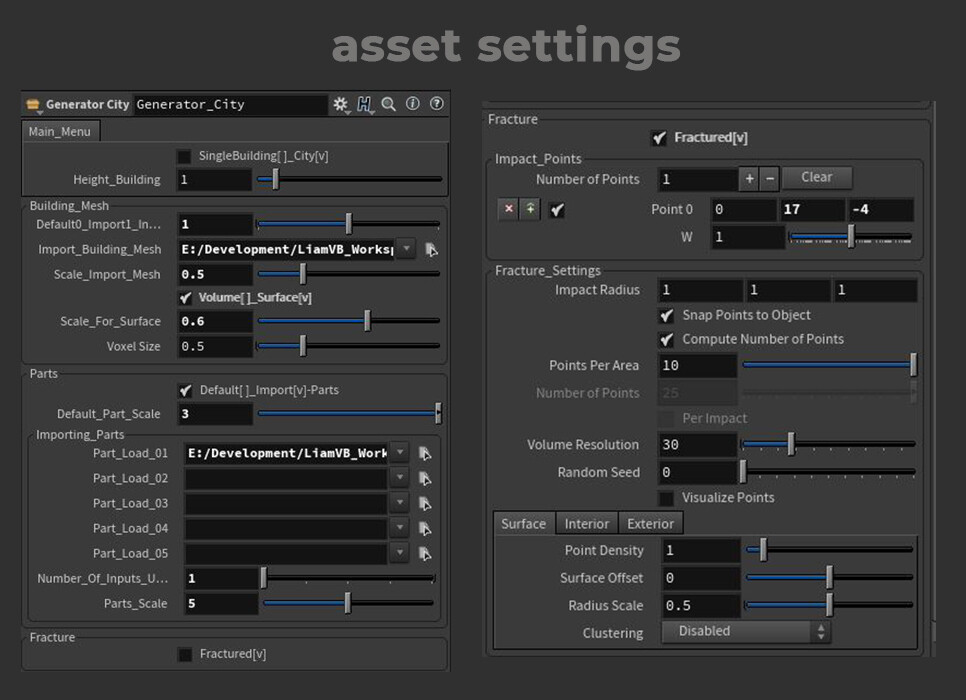Insert a point using the green arrow icon
This screenshot has height=700, width=966.
point(528,209)
